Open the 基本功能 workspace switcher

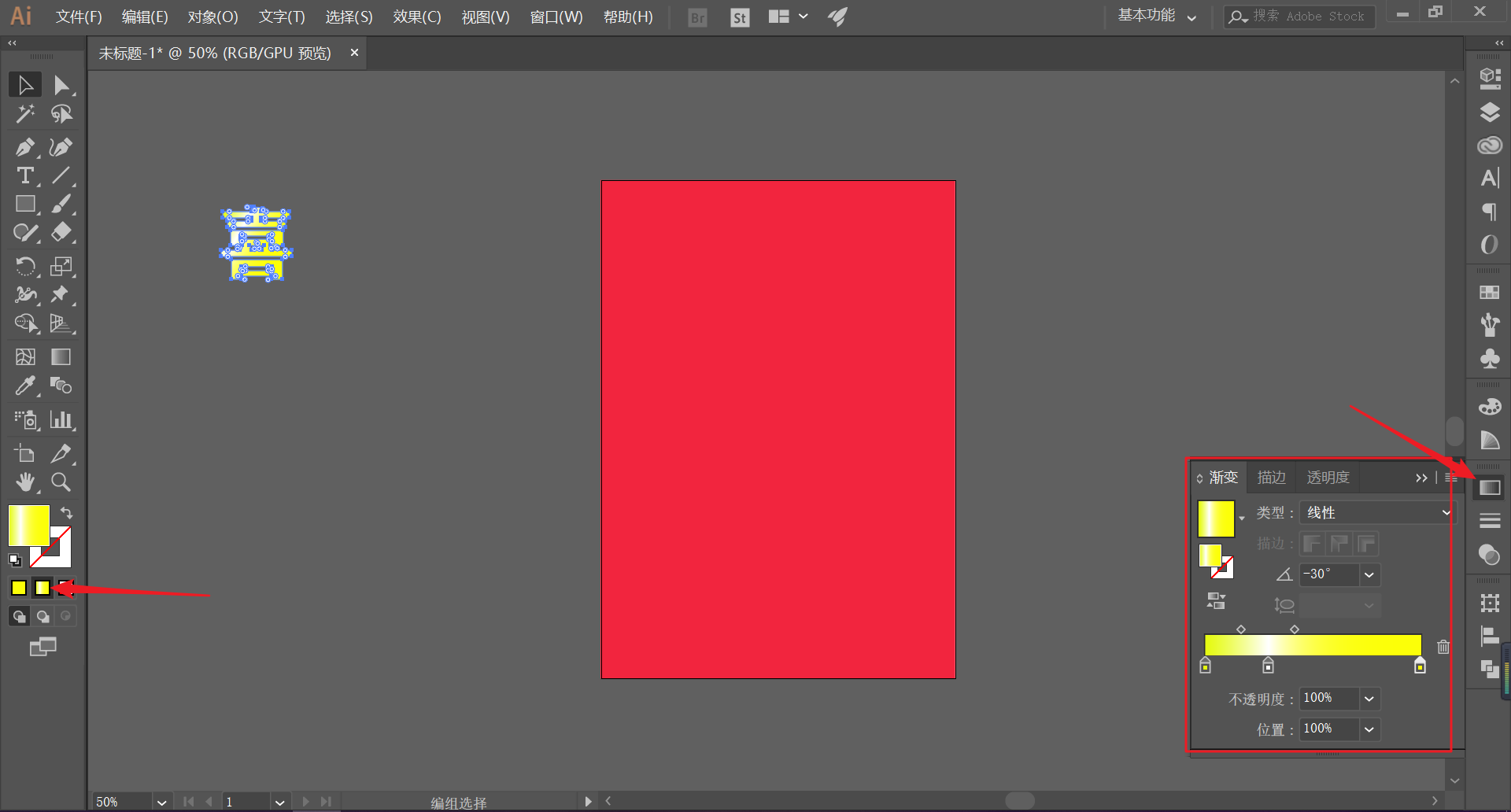click(x=1157, y=16)
